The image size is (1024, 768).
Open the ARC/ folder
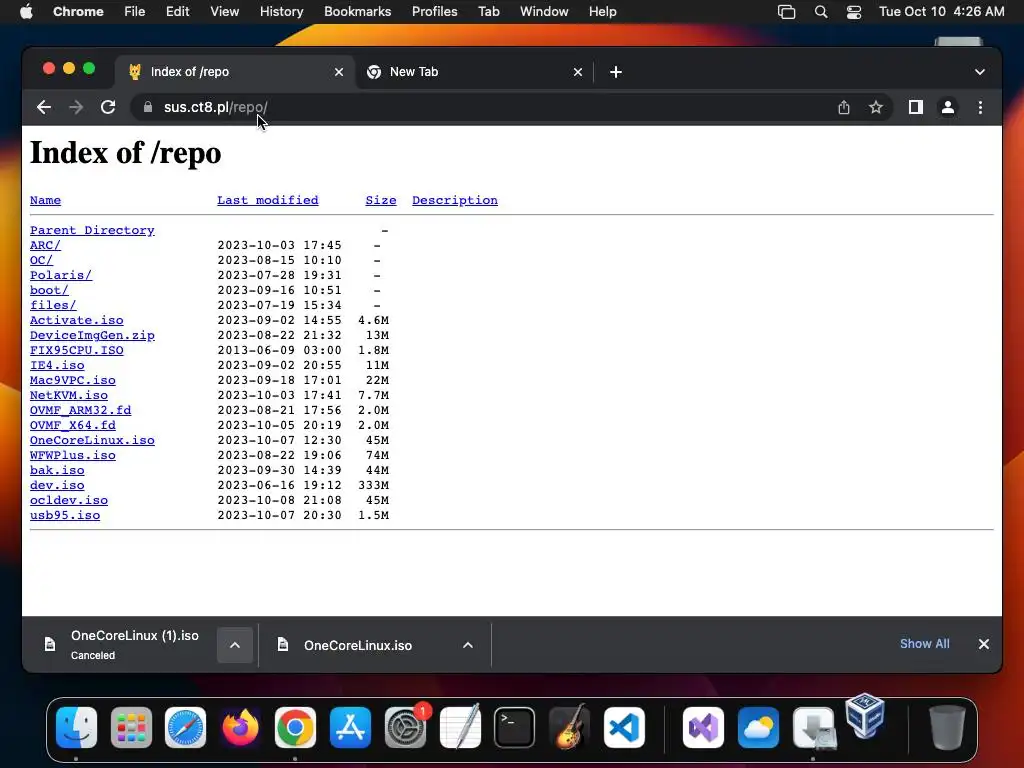tap(45, 246)
